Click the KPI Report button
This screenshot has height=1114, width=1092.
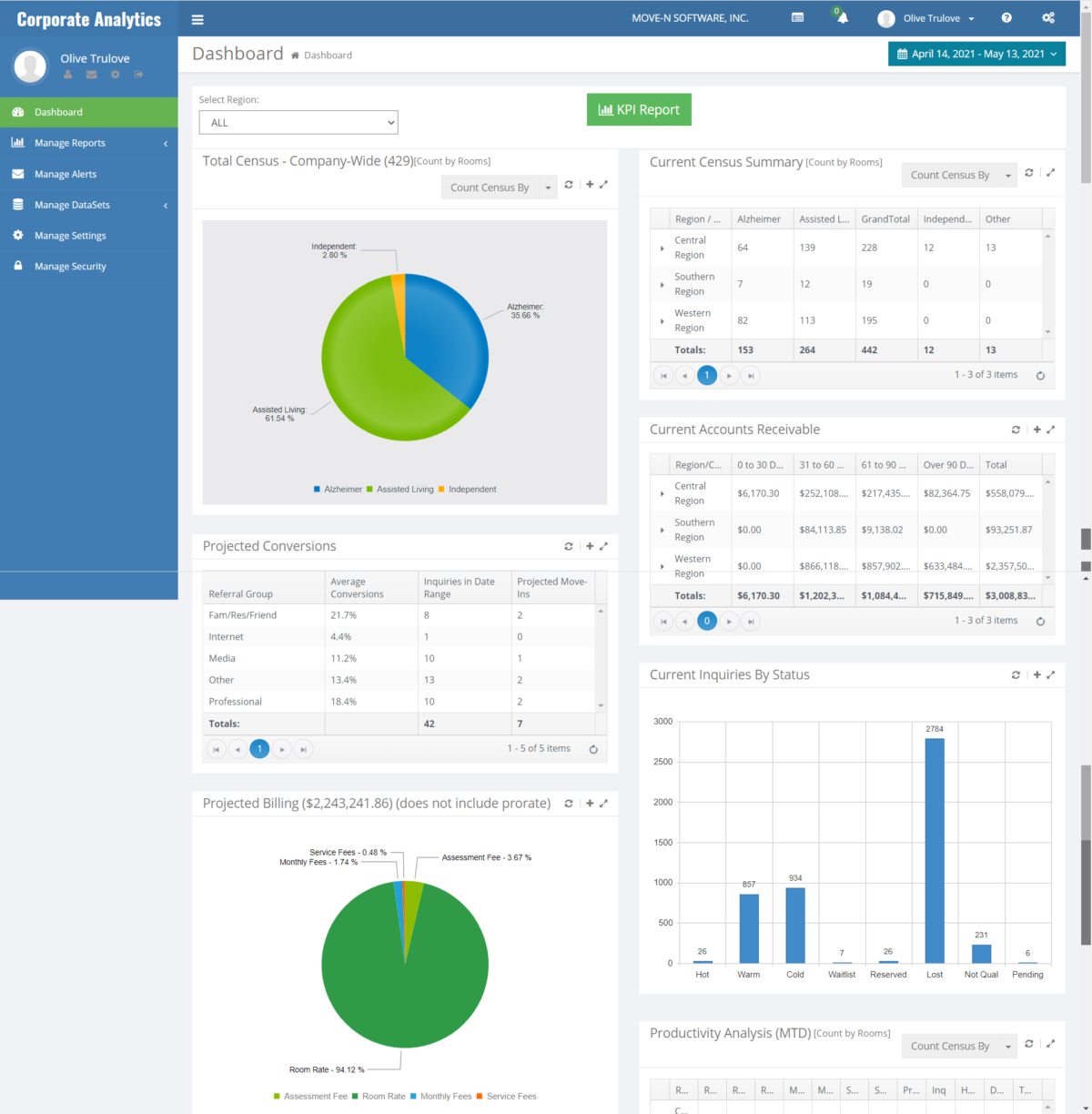click(639, 109)
